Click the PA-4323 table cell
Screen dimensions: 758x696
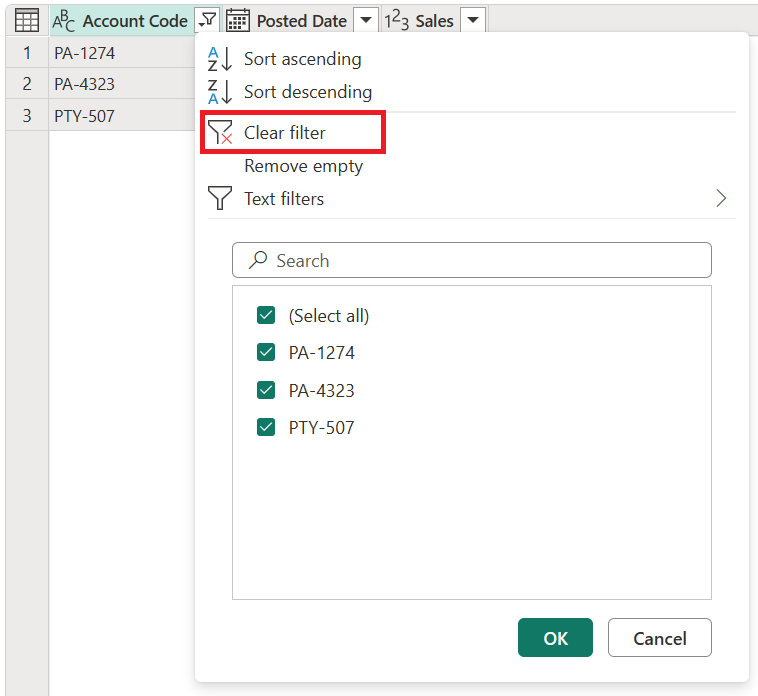tap(122, 84)
